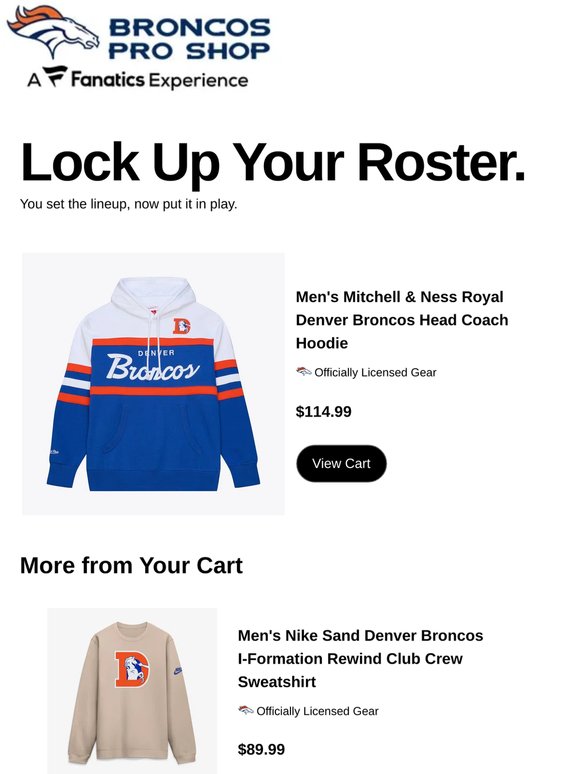Click the orange D logo on the hoodie
Image resolution: width=580 pixels, height=774 pixels.
coord(181,326)
